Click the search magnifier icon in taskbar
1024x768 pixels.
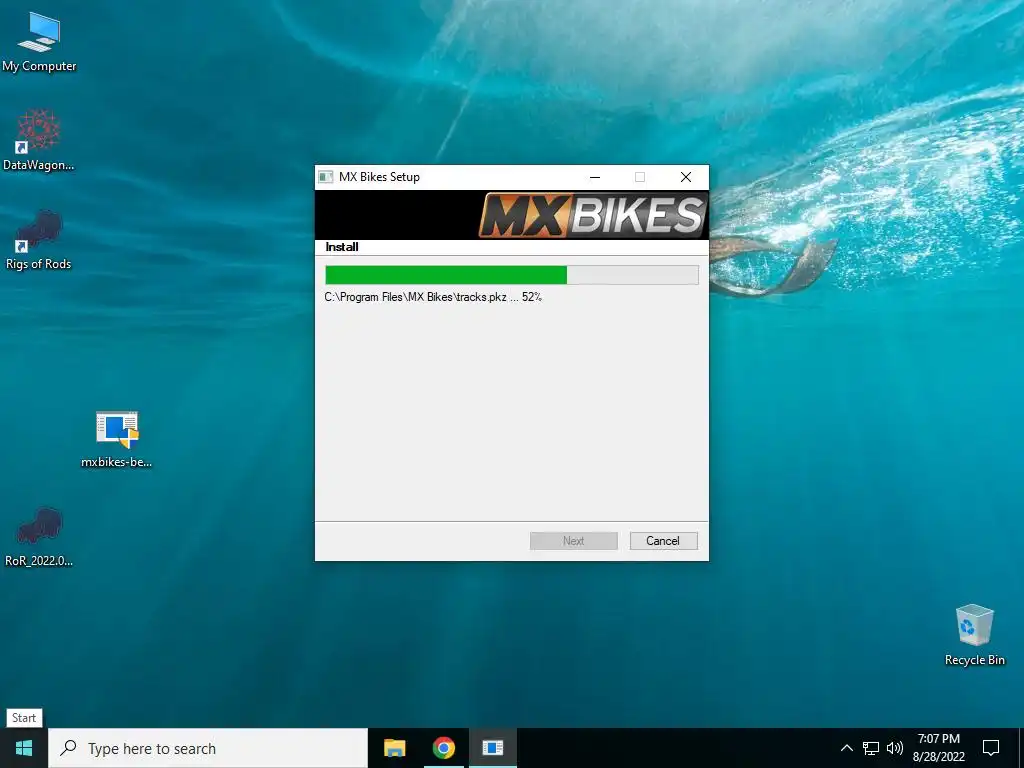point(68,748)
